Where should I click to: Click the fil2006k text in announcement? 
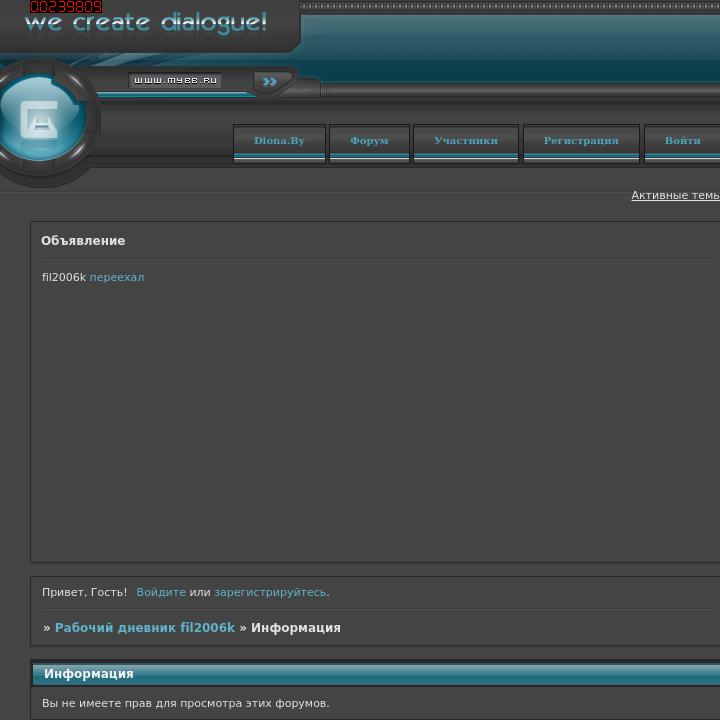(64, 277)
